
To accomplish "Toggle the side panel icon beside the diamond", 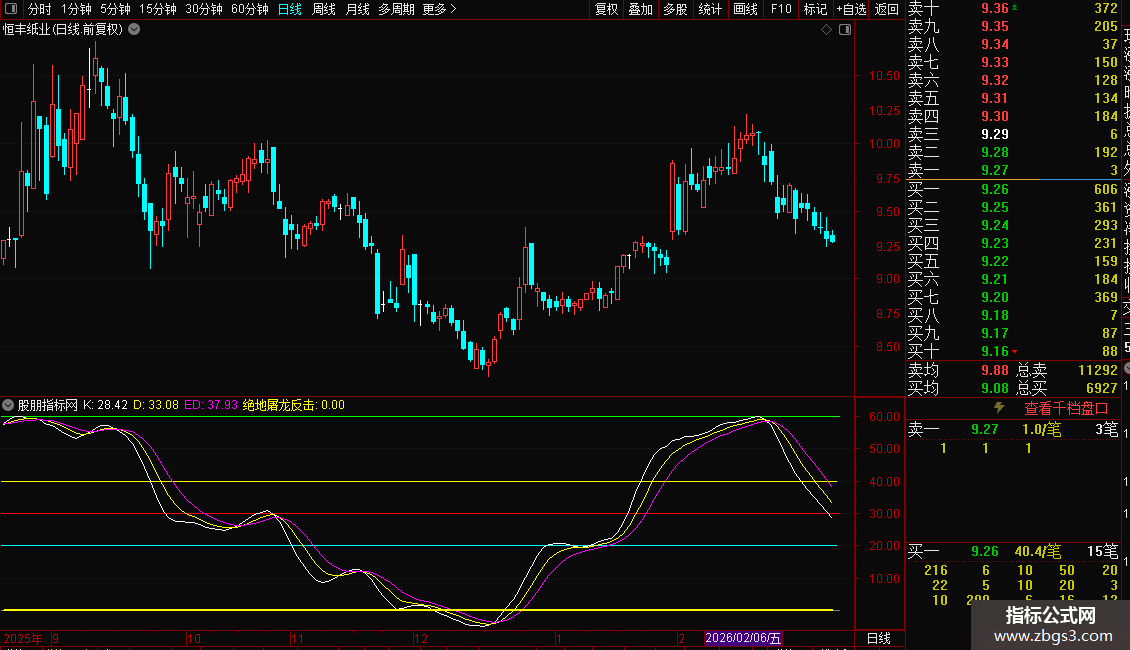I will coord(844,30).
